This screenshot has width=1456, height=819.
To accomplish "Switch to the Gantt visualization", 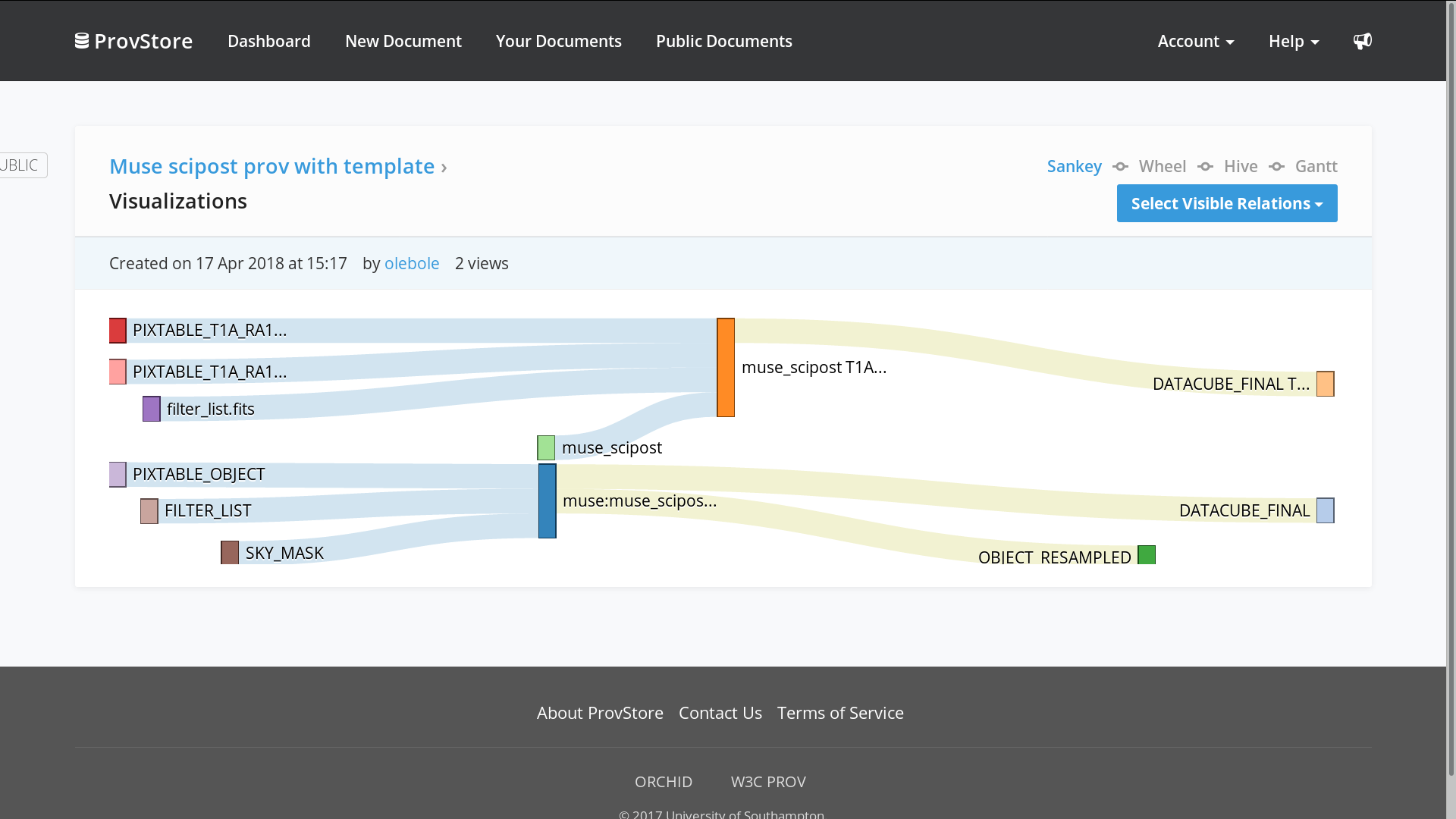I will click(x=1316, y=166).
